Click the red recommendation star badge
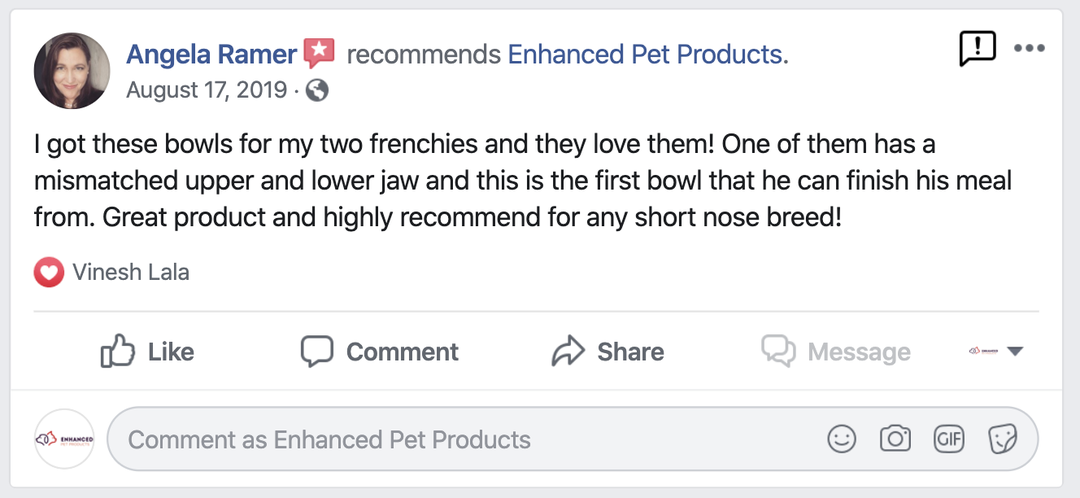1080x498 pixels. point(319,53)
